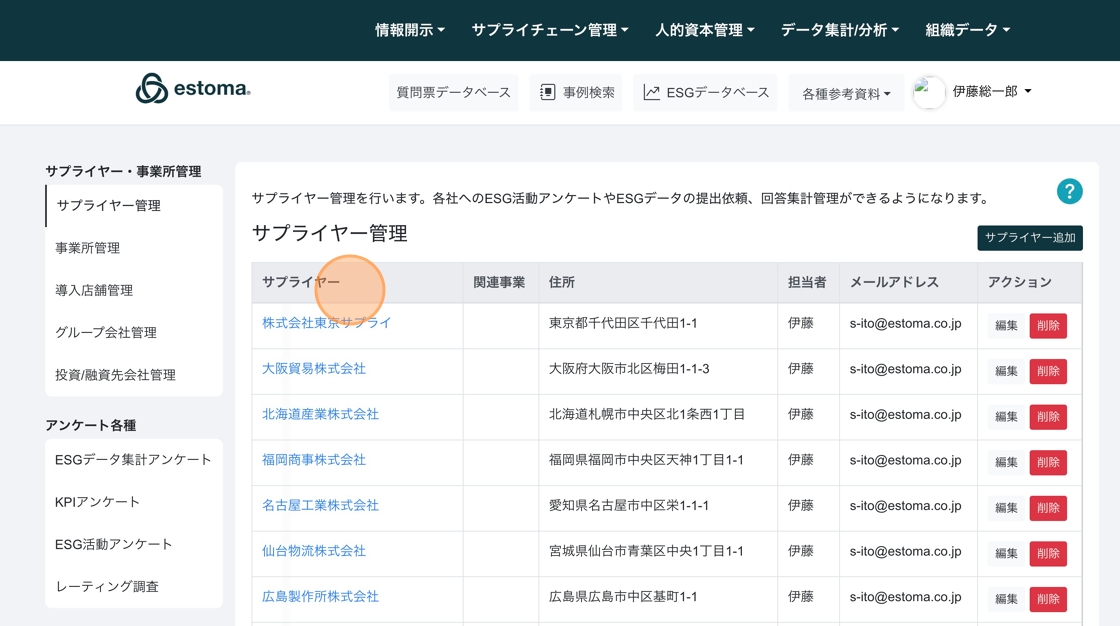Open the 組織データ menu
Screen dimensions: 1120x626
click(968, 30)
